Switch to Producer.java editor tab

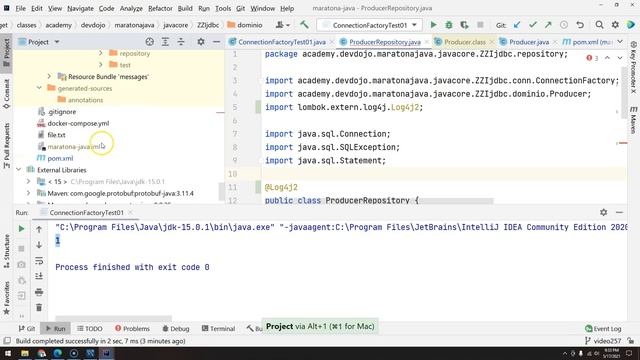click(529, 42)
